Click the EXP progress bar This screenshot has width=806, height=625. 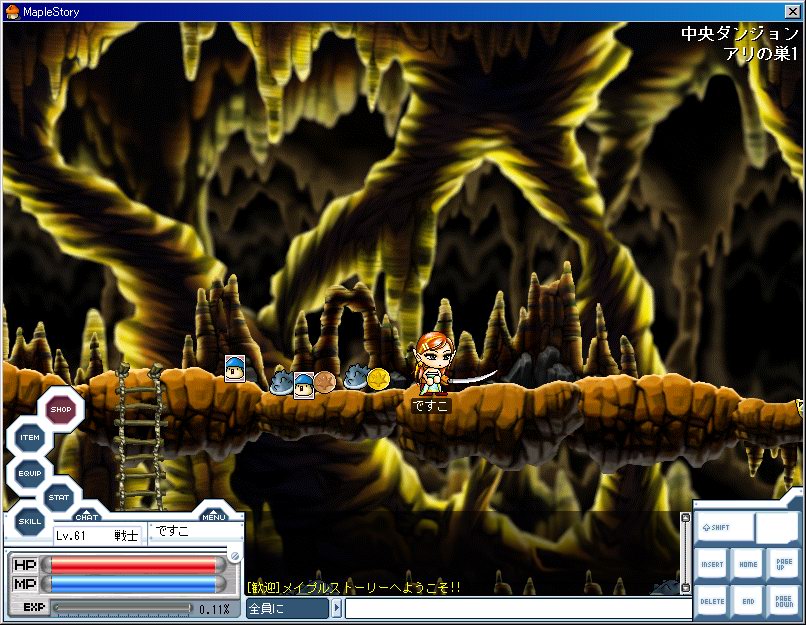[x=122, y=608]
